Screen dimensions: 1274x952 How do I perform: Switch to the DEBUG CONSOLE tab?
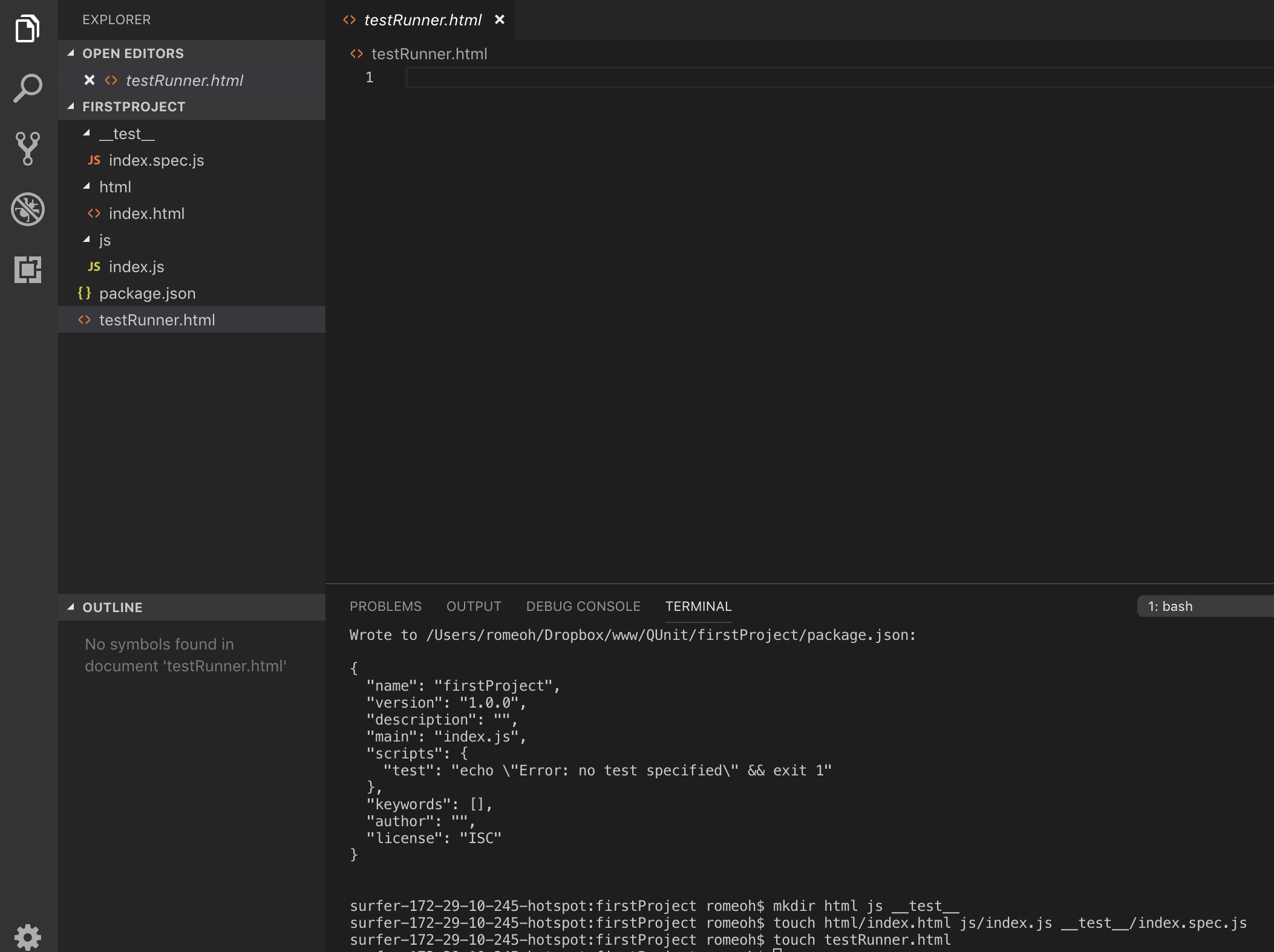[x=583, y=606]
